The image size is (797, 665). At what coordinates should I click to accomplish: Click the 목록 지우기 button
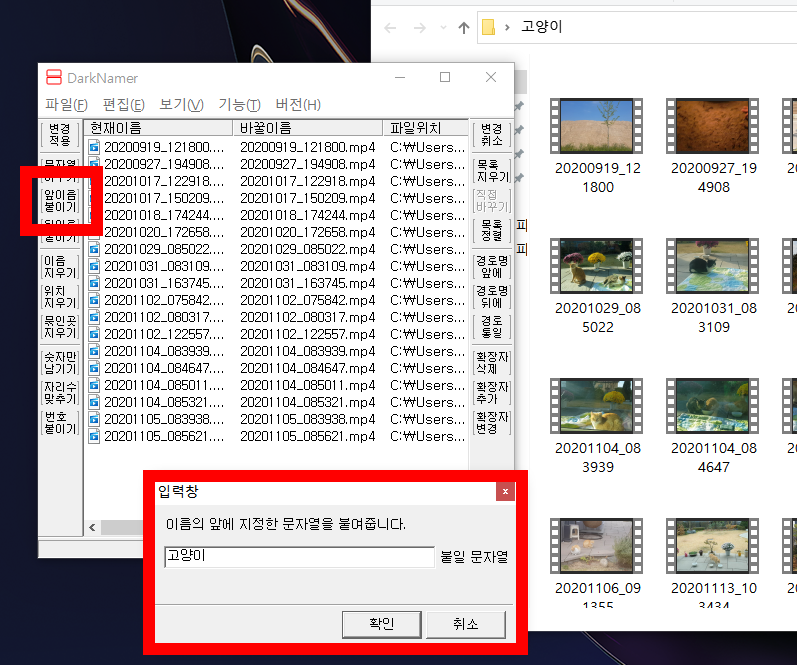[x=492, y=171]
